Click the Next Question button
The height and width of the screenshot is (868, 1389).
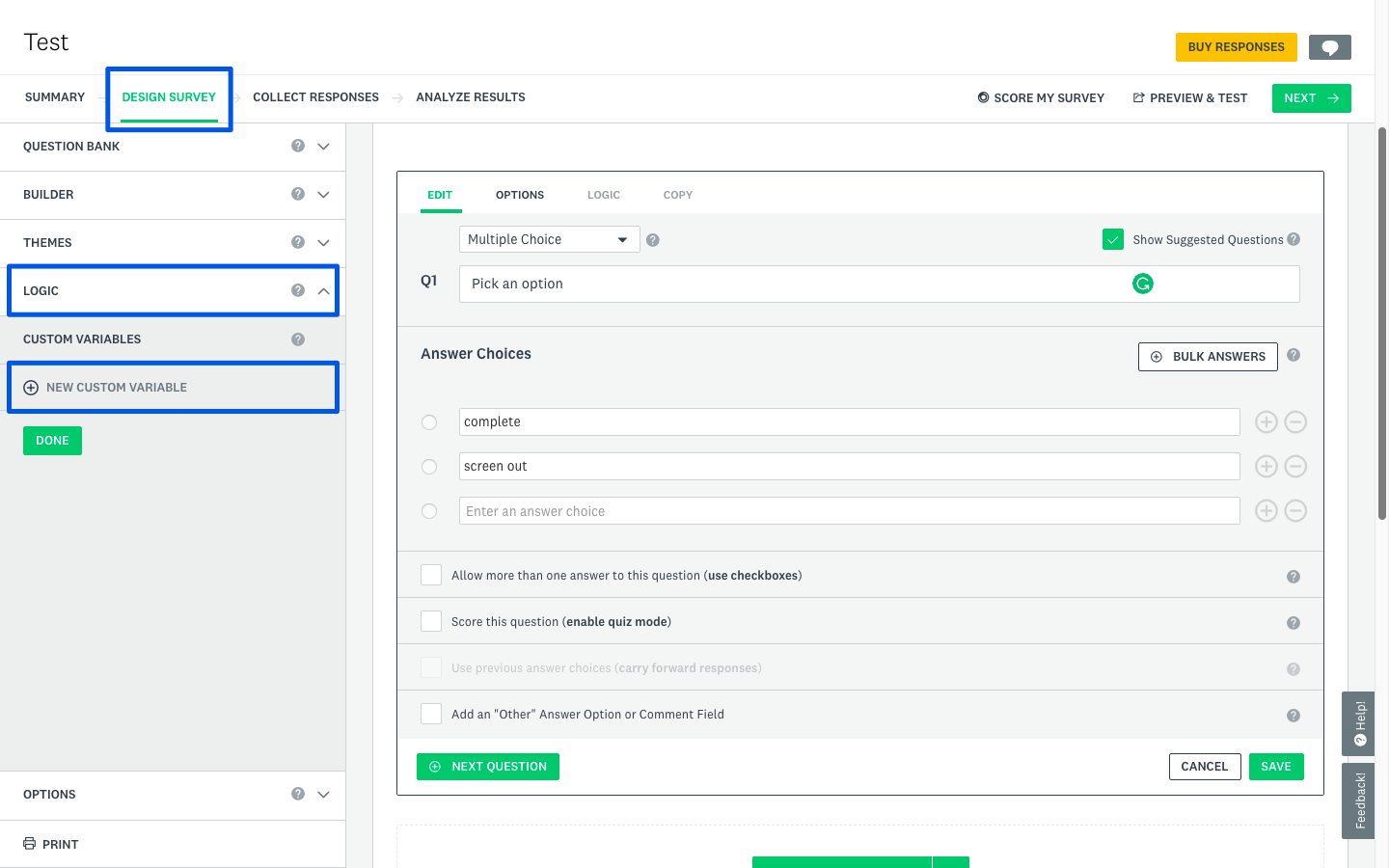(488, 767)
